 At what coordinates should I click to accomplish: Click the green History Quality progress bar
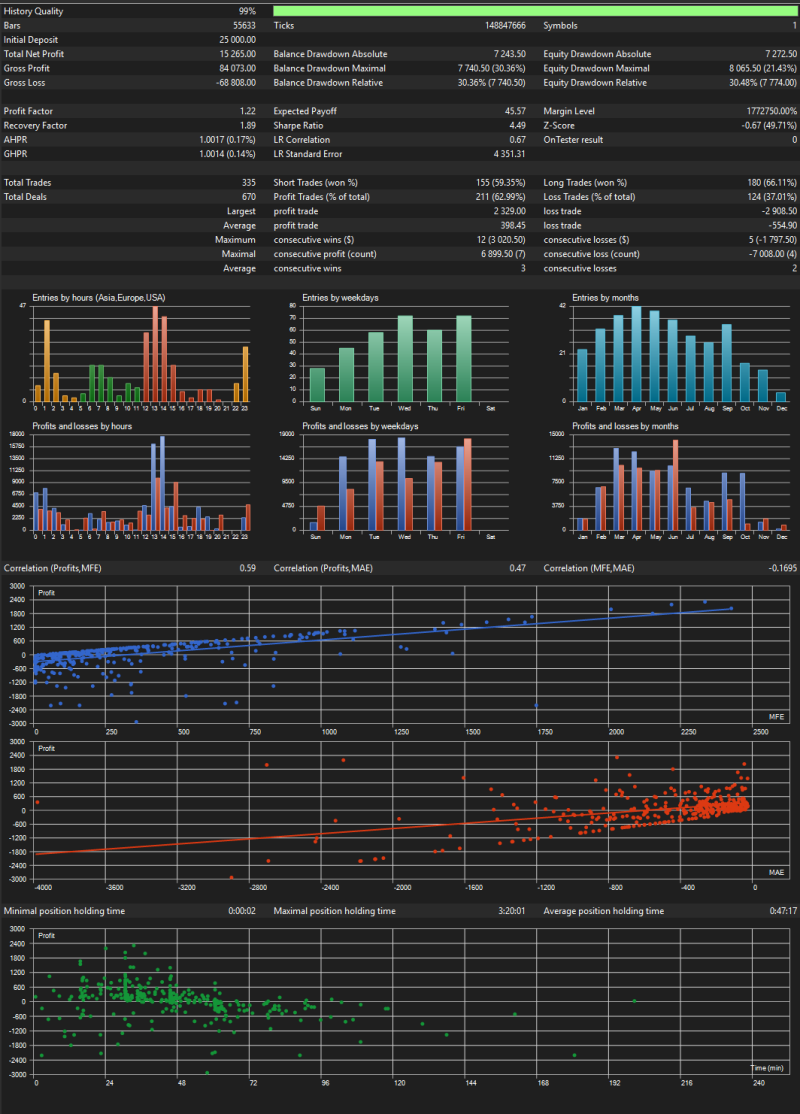click(535, 11)
